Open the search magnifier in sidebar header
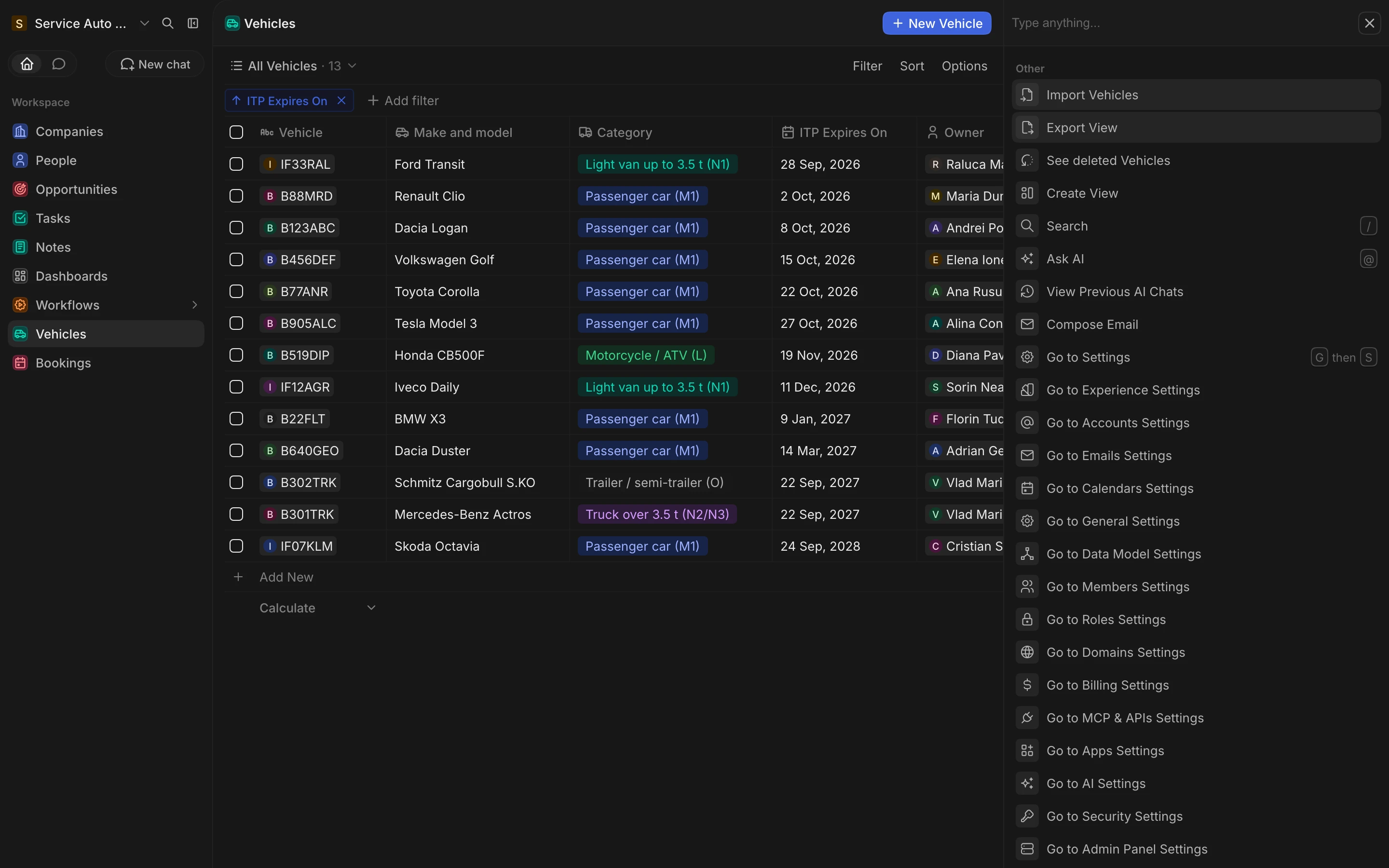Viewport: 1389px width, 868px height. coord(168,24)
